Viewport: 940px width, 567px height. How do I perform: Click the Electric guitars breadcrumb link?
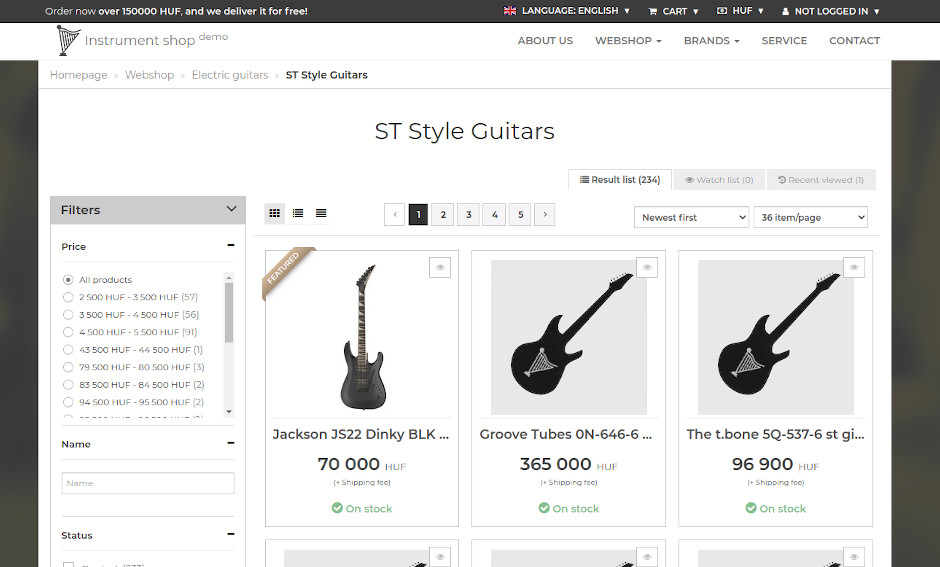point(230,75)
